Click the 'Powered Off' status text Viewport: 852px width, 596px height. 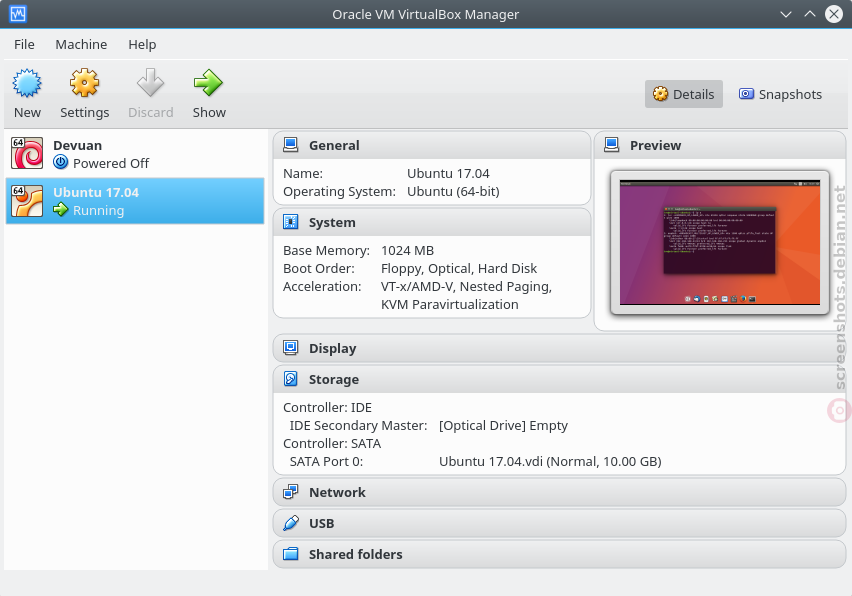pyautogui.click(x=111, y=163)
